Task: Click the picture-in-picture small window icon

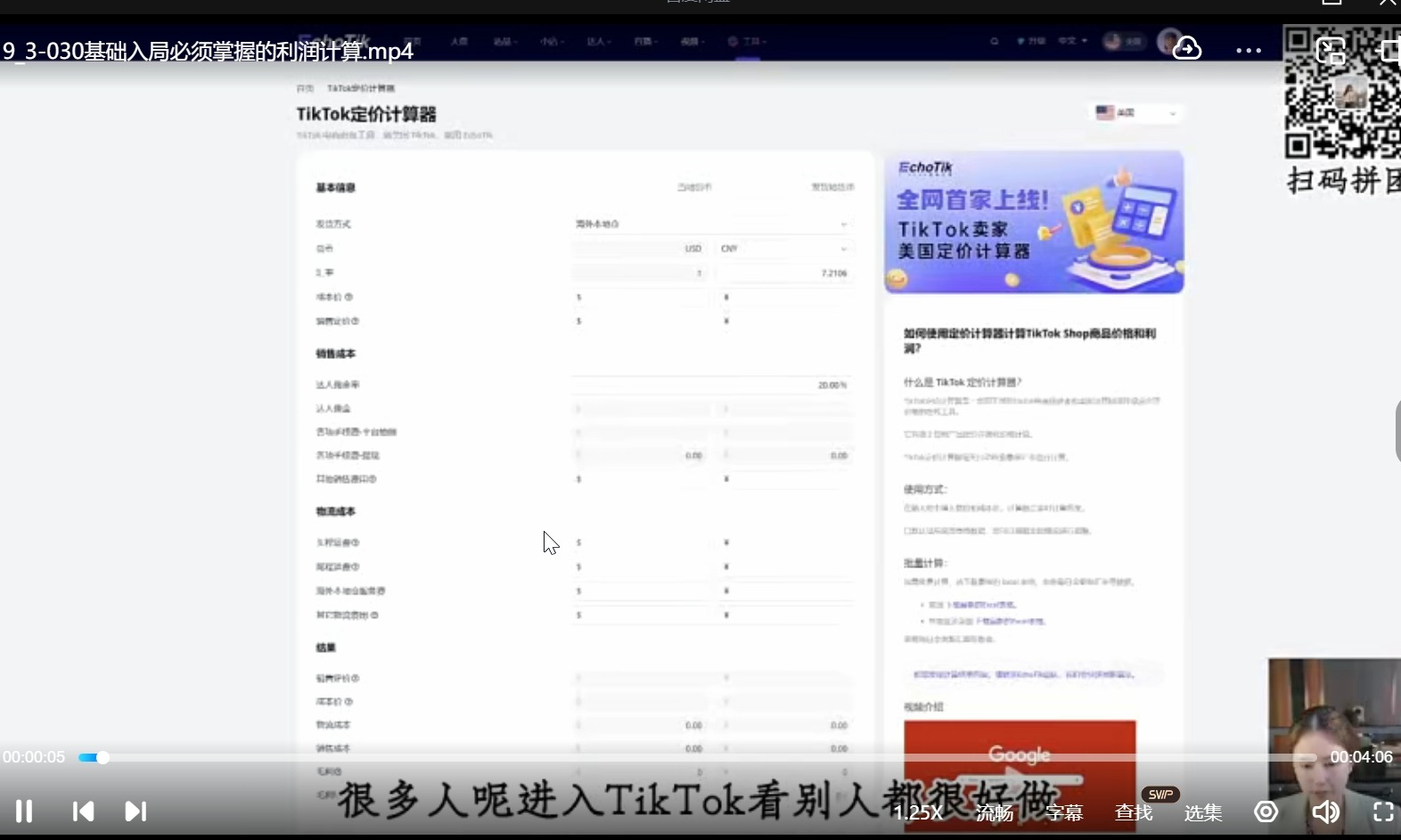Action: tap(1331, 51)
